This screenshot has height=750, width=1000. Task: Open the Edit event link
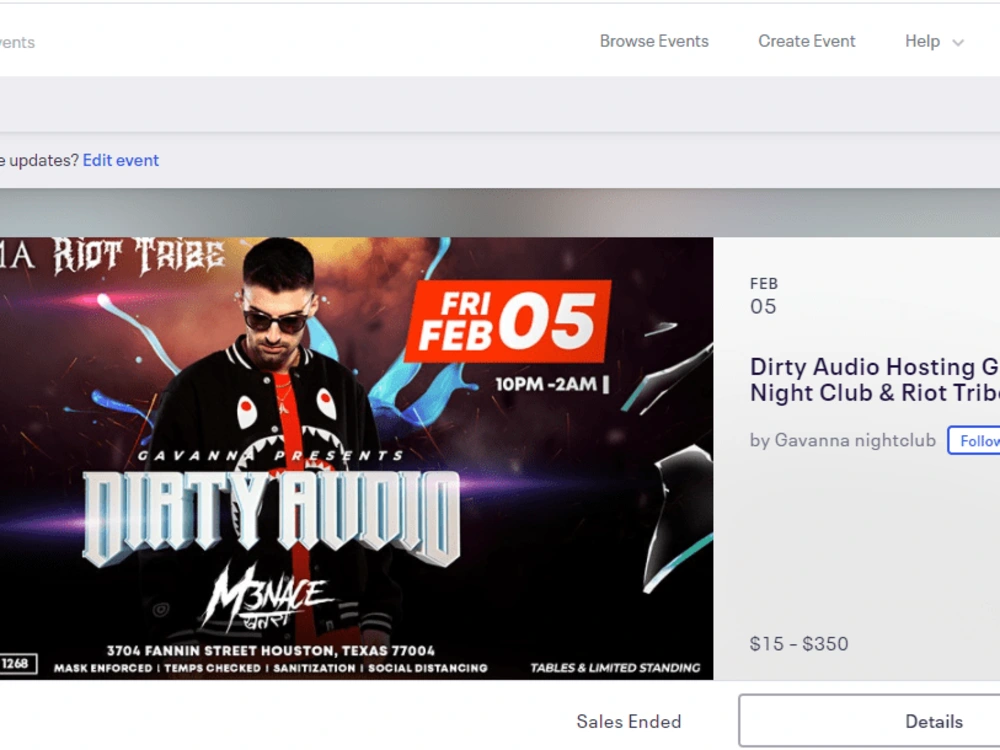click(121, 160)
